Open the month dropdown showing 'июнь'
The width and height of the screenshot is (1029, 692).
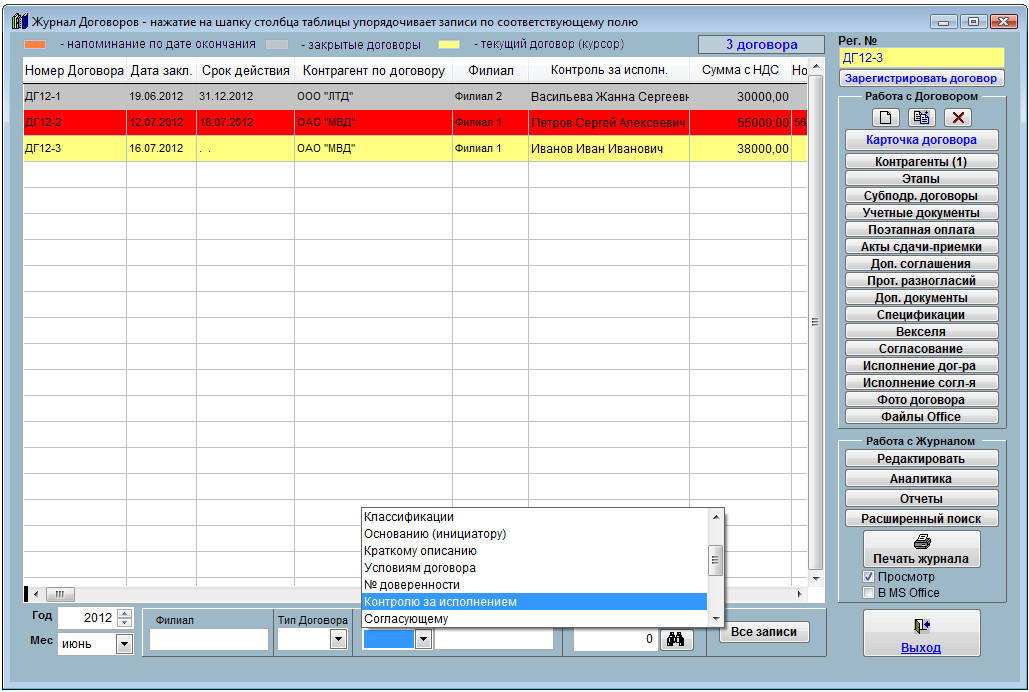tap(124, 644)
